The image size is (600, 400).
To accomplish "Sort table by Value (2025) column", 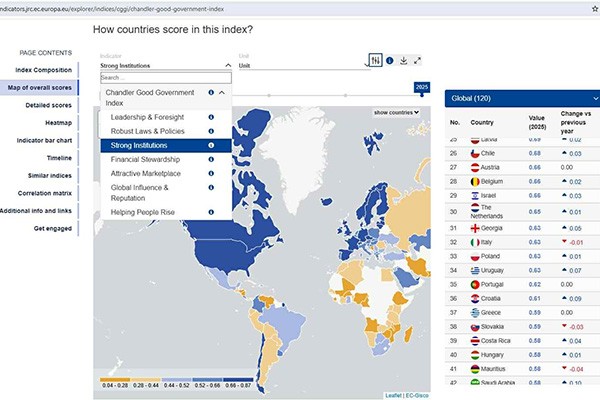I will click(537, 122).
